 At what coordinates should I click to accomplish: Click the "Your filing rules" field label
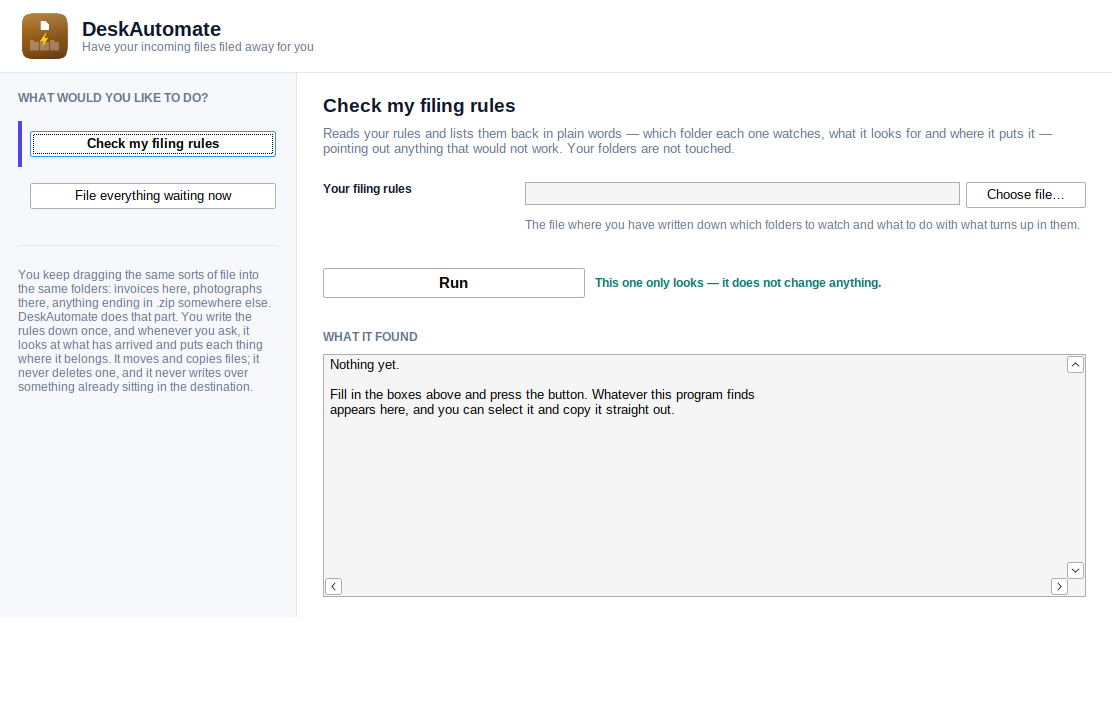click(367, 189)
